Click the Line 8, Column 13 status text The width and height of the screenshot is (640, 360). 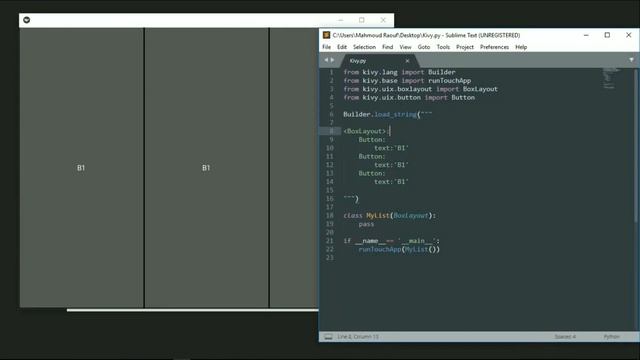pyautogui.click(x=358, y=337)
